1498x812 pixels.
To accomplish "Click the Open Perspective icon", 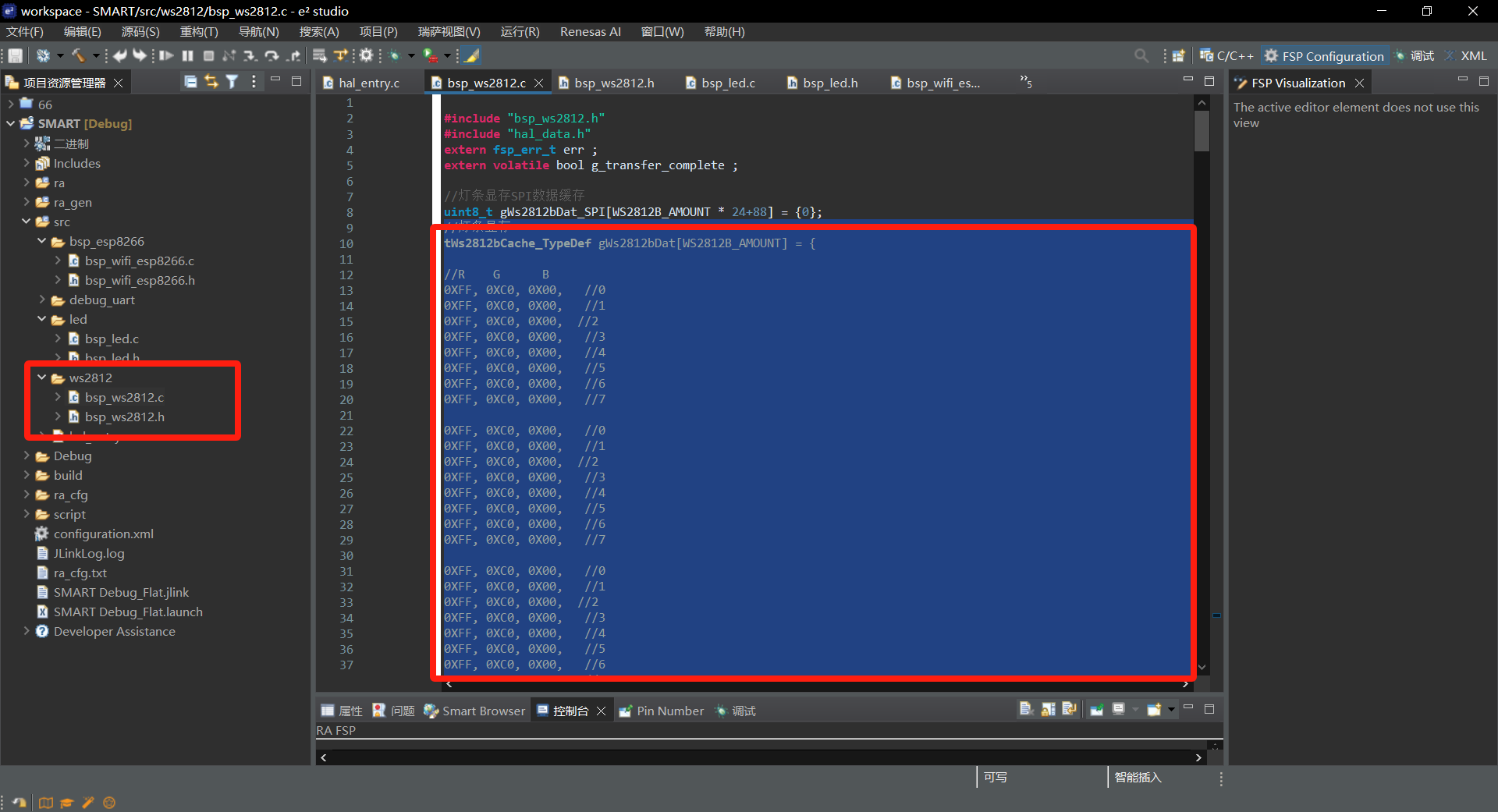I will [1178, 55].
